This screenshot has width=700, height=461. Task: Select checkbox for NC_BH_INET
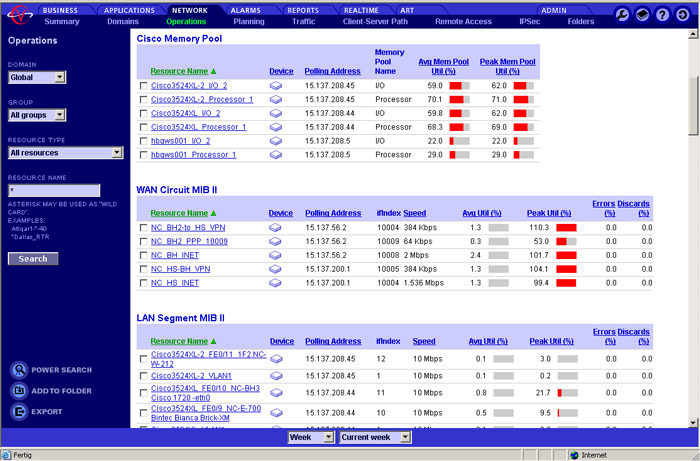click(x=143, y=255)
